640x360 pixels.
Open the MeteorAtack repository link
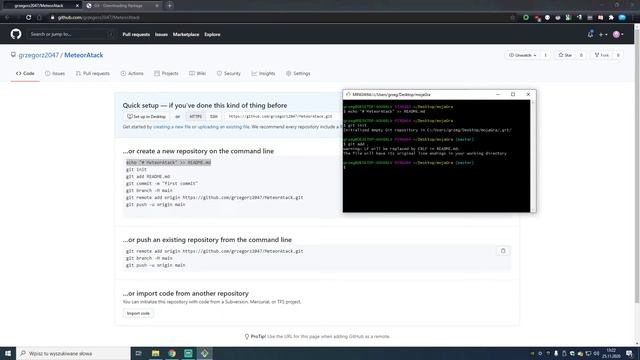(x=84, y=55)
